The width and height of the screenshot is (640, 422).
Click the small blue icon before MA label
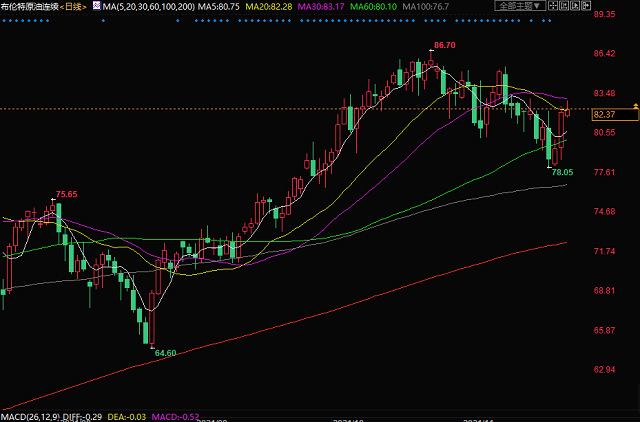pyautogui.click(x=95, y=7)
